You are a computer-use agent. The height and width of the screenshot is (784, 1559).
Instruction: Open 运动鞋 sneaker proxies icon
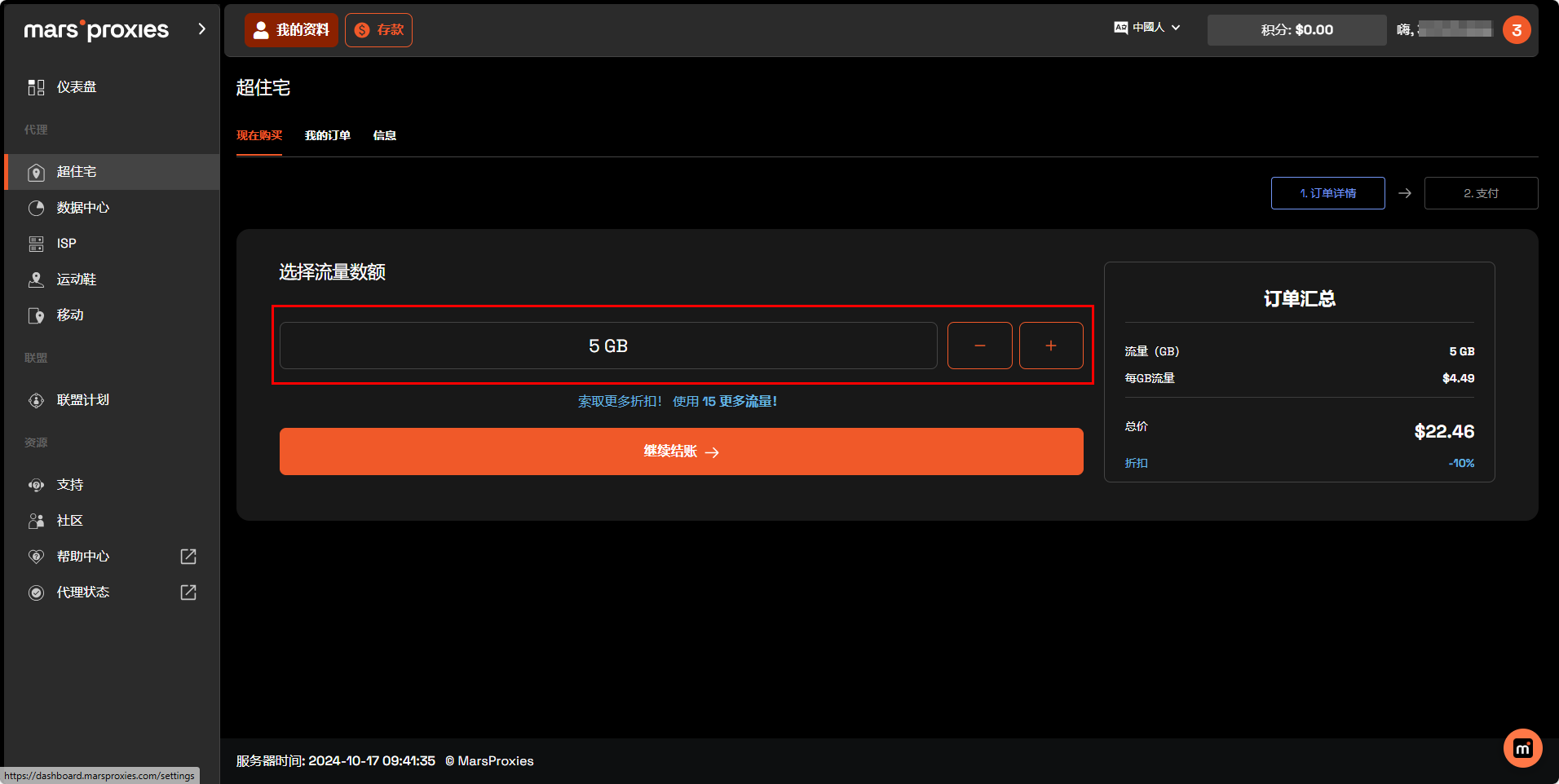36,280
